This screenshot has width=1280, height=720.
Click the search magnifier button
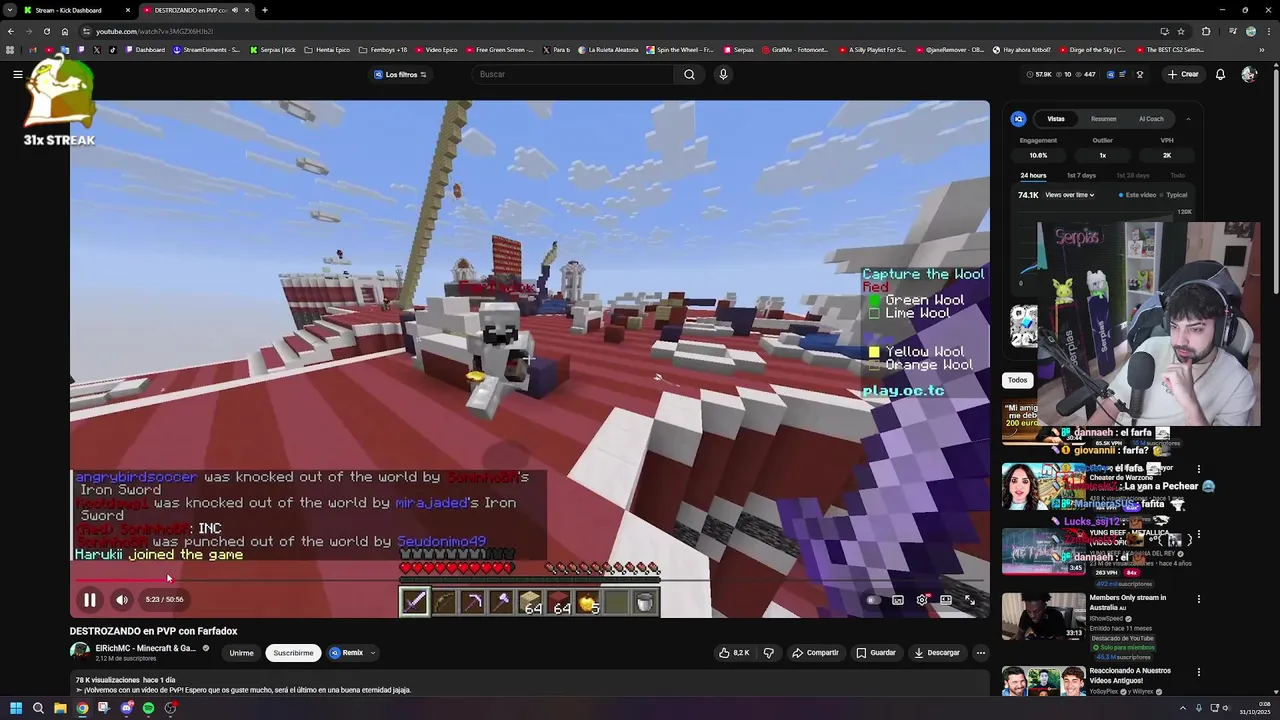(689, 74)
